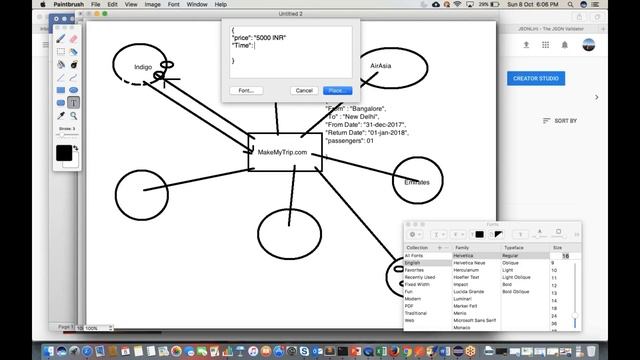Select font size 12 in the size list
The width and height of the screenshot is (640, 360).
tap(554, 286)
